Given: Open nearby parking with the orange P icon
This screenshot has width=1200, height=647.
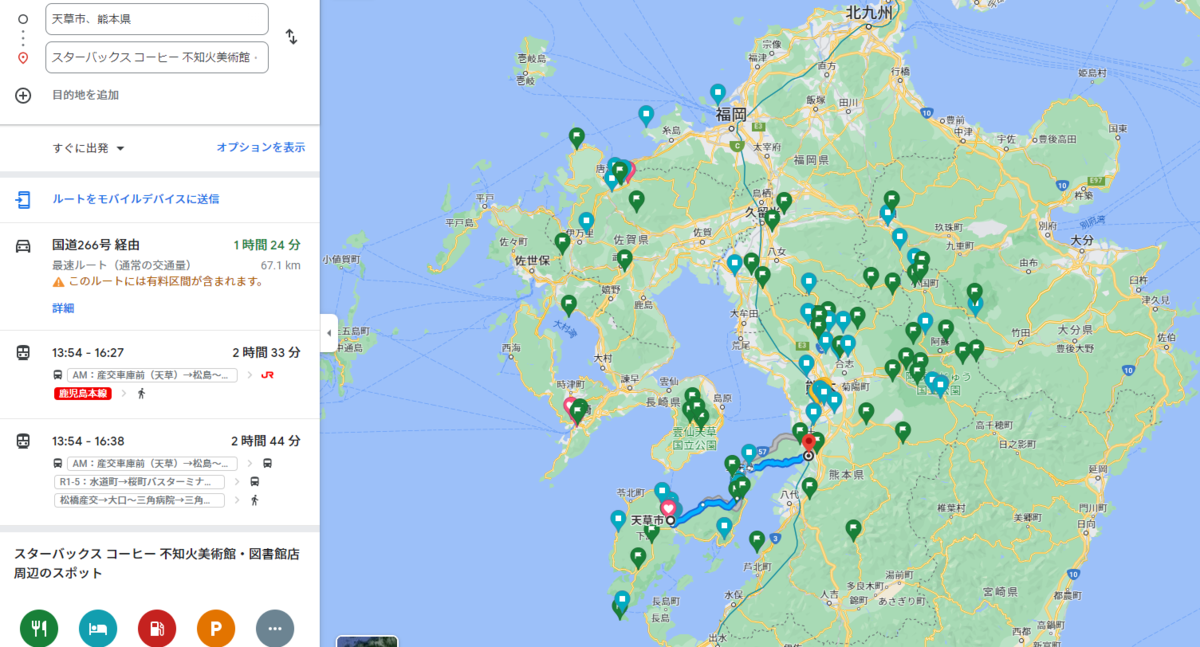Looking at the screenshot, I should pyautogui.click(x=216, y=629).
